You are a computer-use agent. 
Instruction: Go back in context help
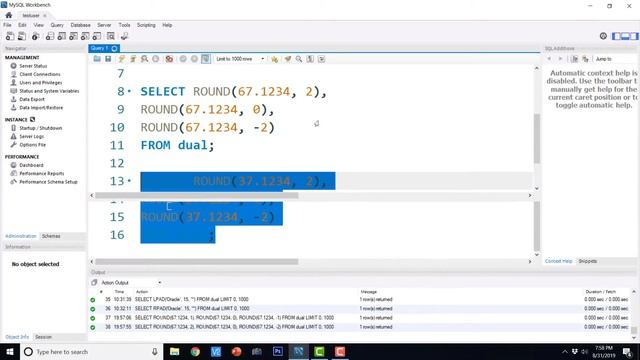tap(549, 59)
